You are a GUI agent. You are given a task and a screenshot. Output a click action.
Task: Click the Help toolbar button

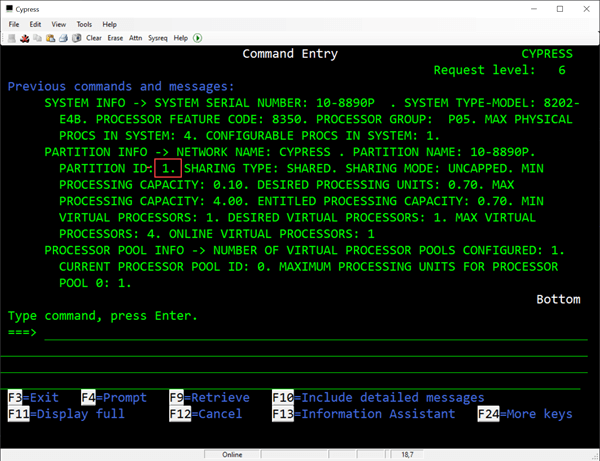(181, 38)
